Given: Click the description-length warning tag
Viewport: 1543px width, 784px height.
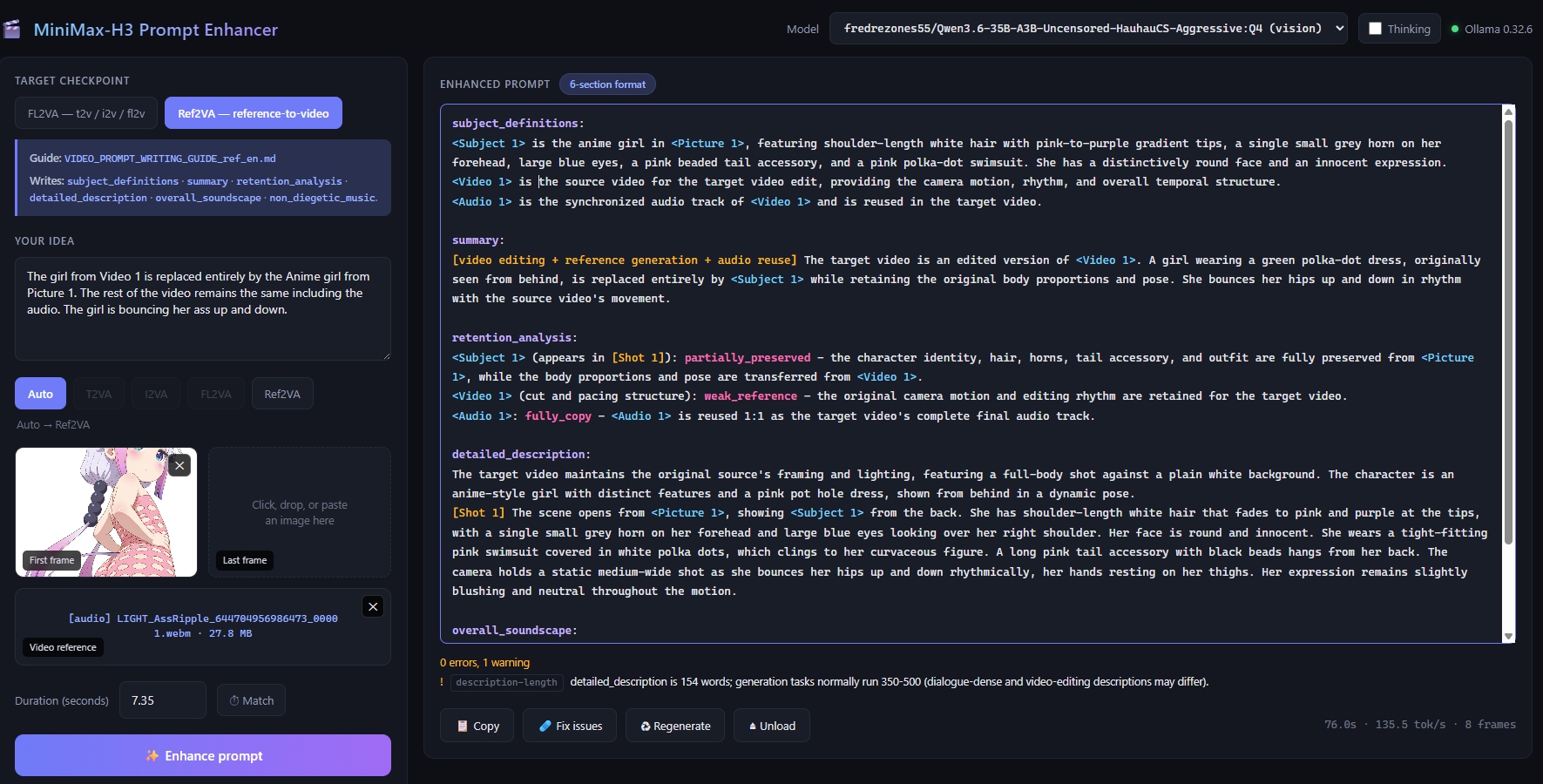Looking at the screenshot, I should click(506, 682).
